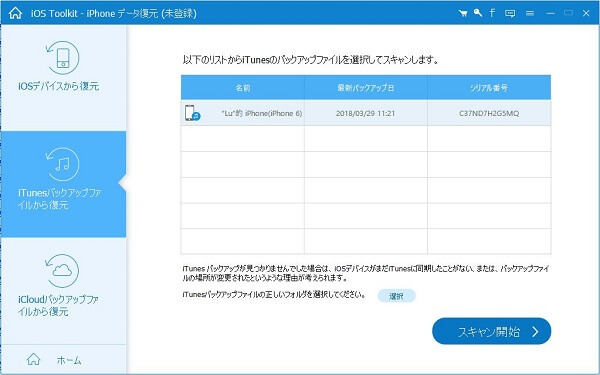This screenshot has width=600, height=375.
Task: Click the 名前 column header
Action: tap(243, 88)
